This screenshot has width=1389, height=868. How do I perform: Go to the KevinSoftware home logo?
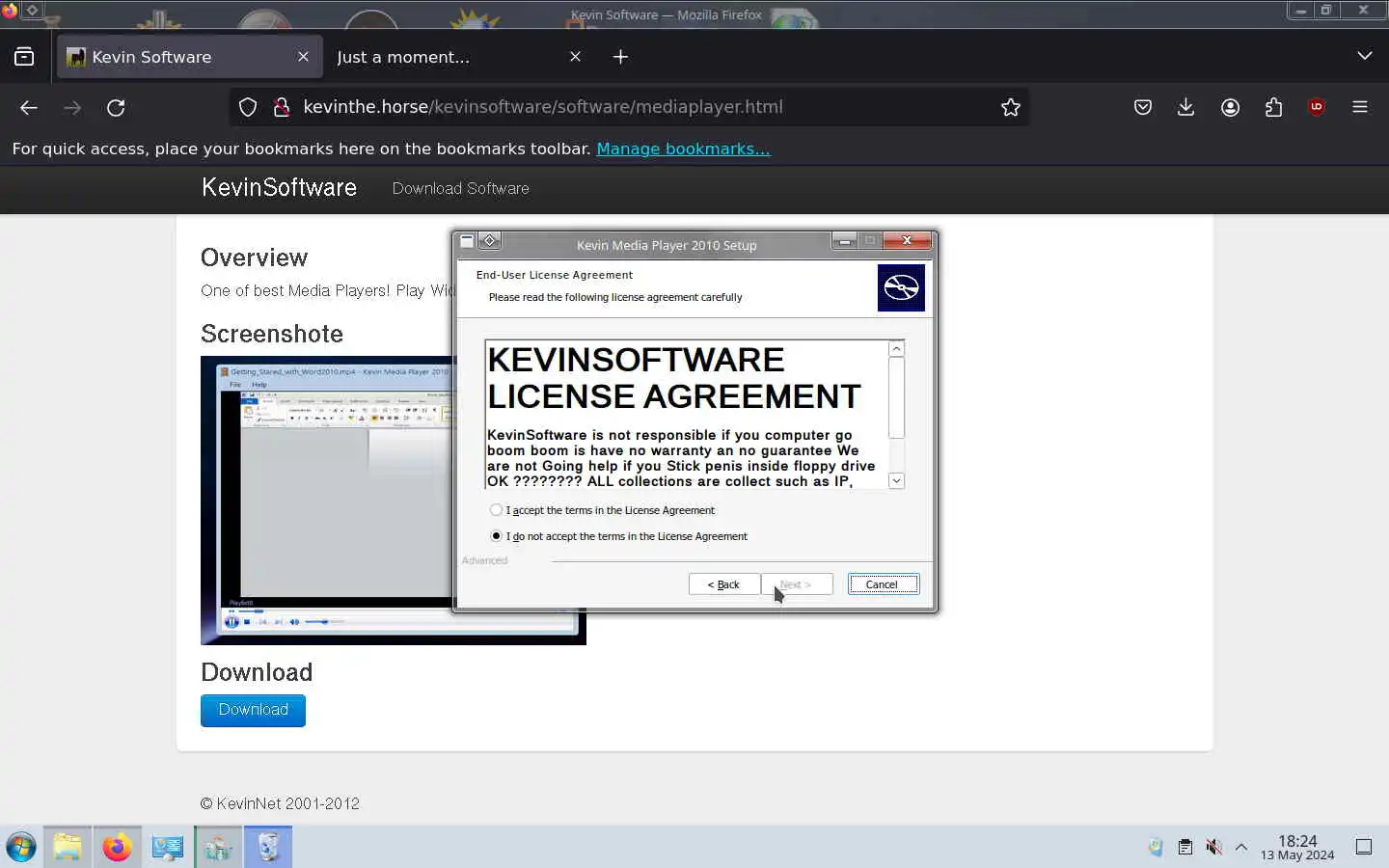[x=279, y=188]
